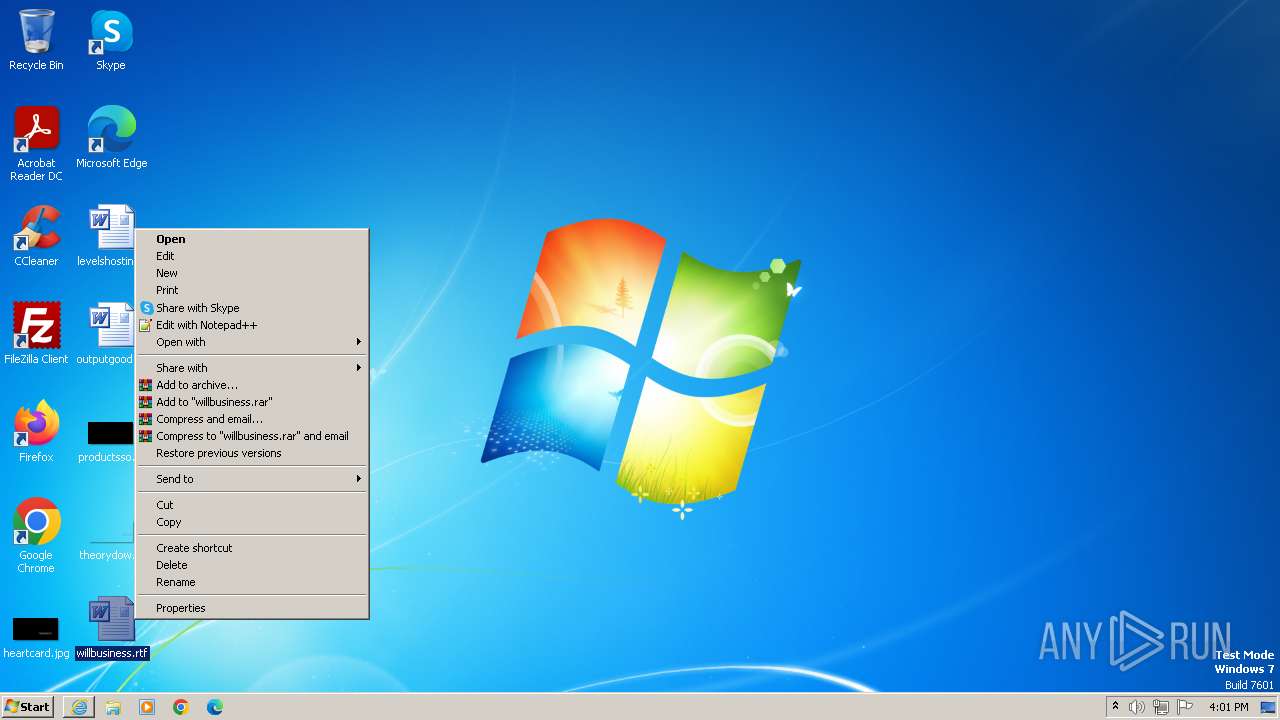Open Properties from the context menu
The image size is (1280, 720).
click(252, 608)
